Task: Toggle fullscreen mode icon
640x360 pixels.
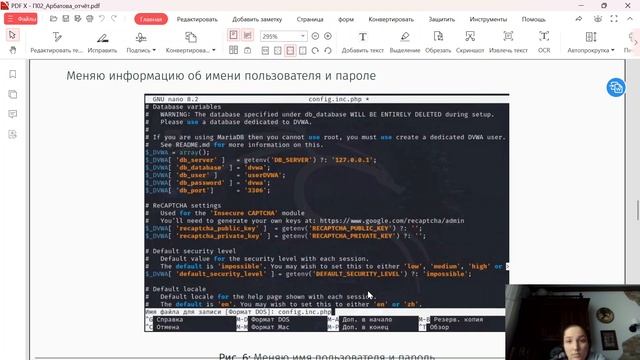Action: click(614, 19)
